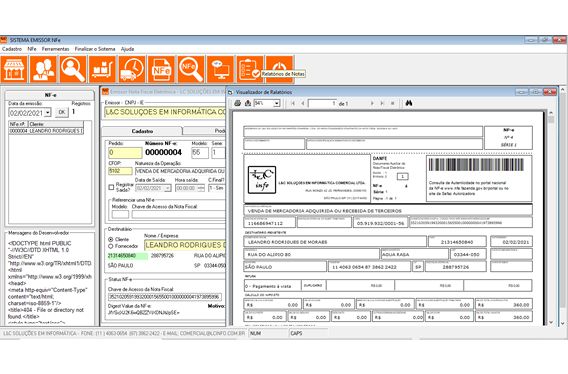Click the NFe nº column header
568x374 pixels.
coord(18,124)
